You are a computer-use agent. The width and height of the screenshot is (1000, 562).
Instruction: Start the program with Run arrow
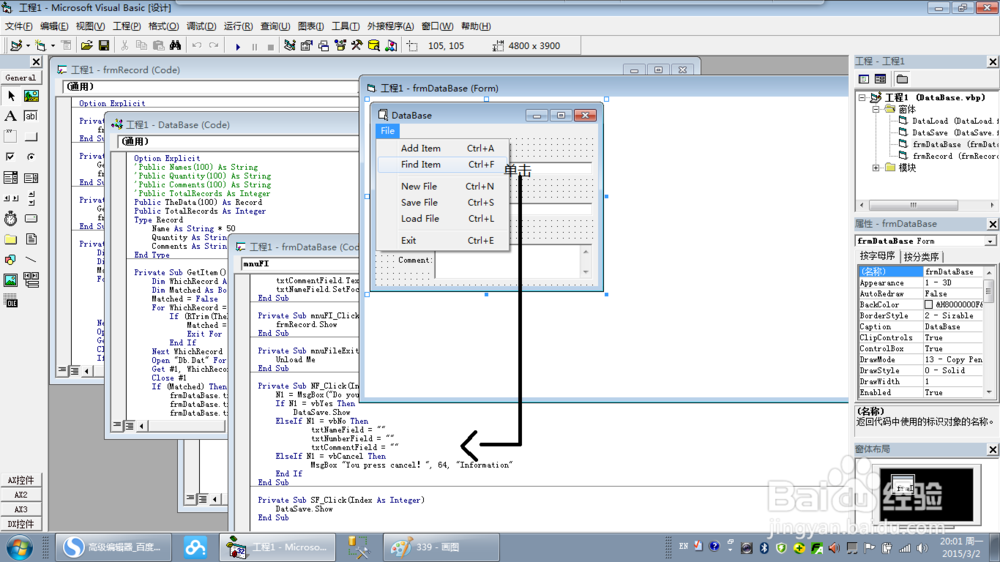(238, 46)
